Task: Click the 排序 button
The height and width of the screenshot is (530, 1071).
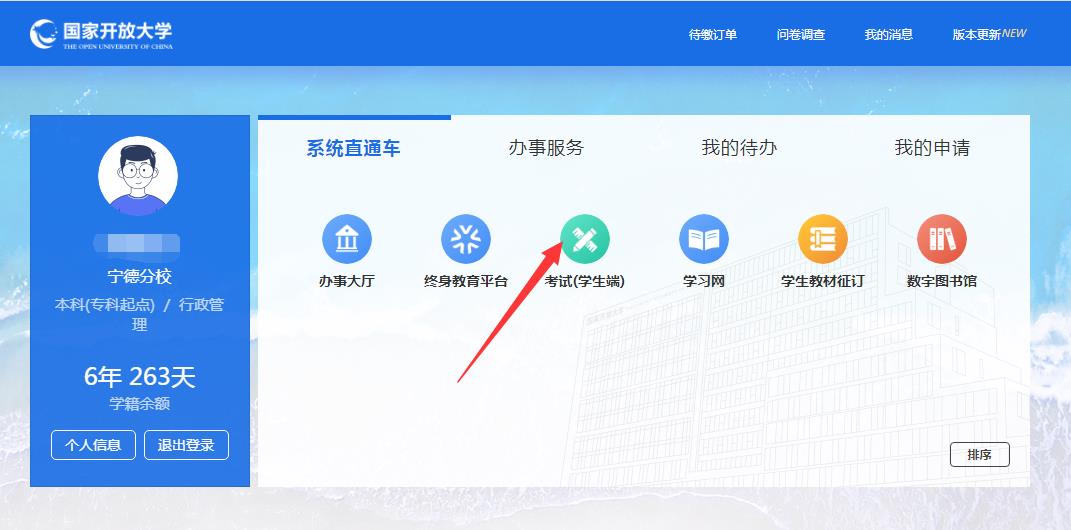Action: click(979, 455)
